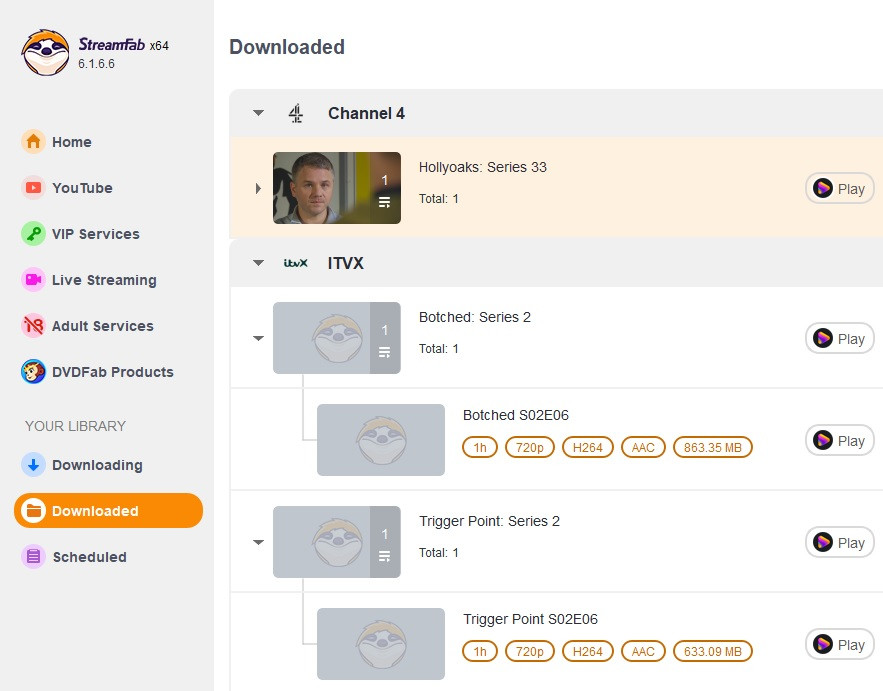Collapse the Trigger Point Series 2 row
This screenshot has height=691, width=883.
tap(258, 542)
